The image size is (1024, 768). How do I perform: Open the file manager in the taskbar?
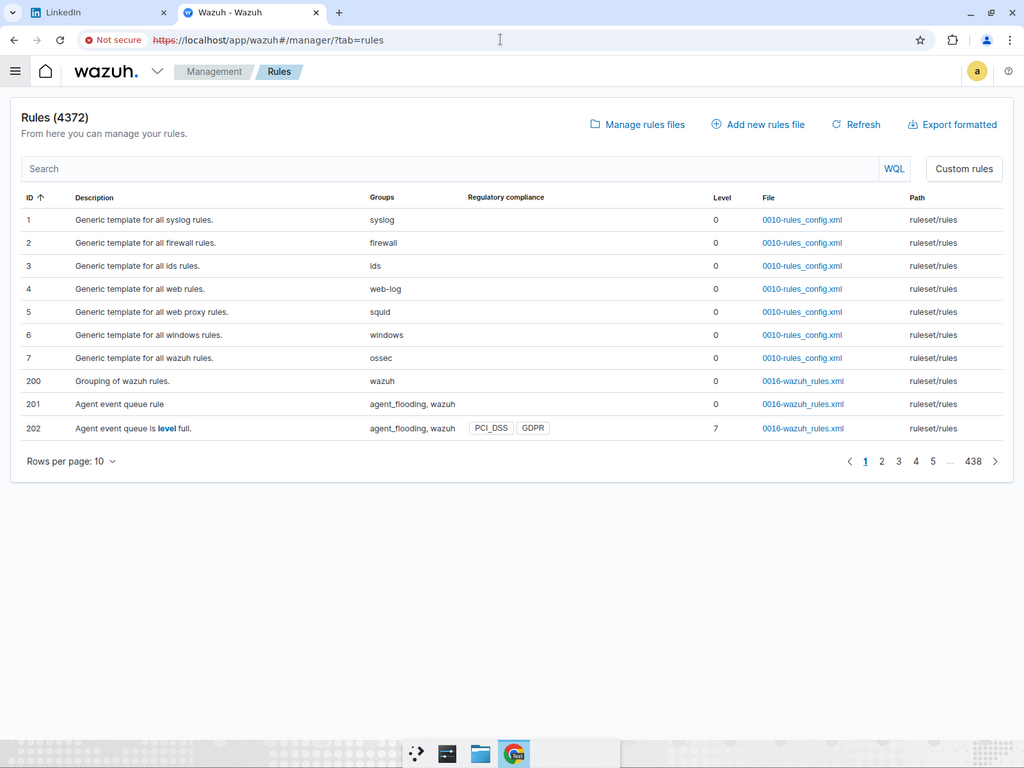pyautogui.click(x=480, y=754)
